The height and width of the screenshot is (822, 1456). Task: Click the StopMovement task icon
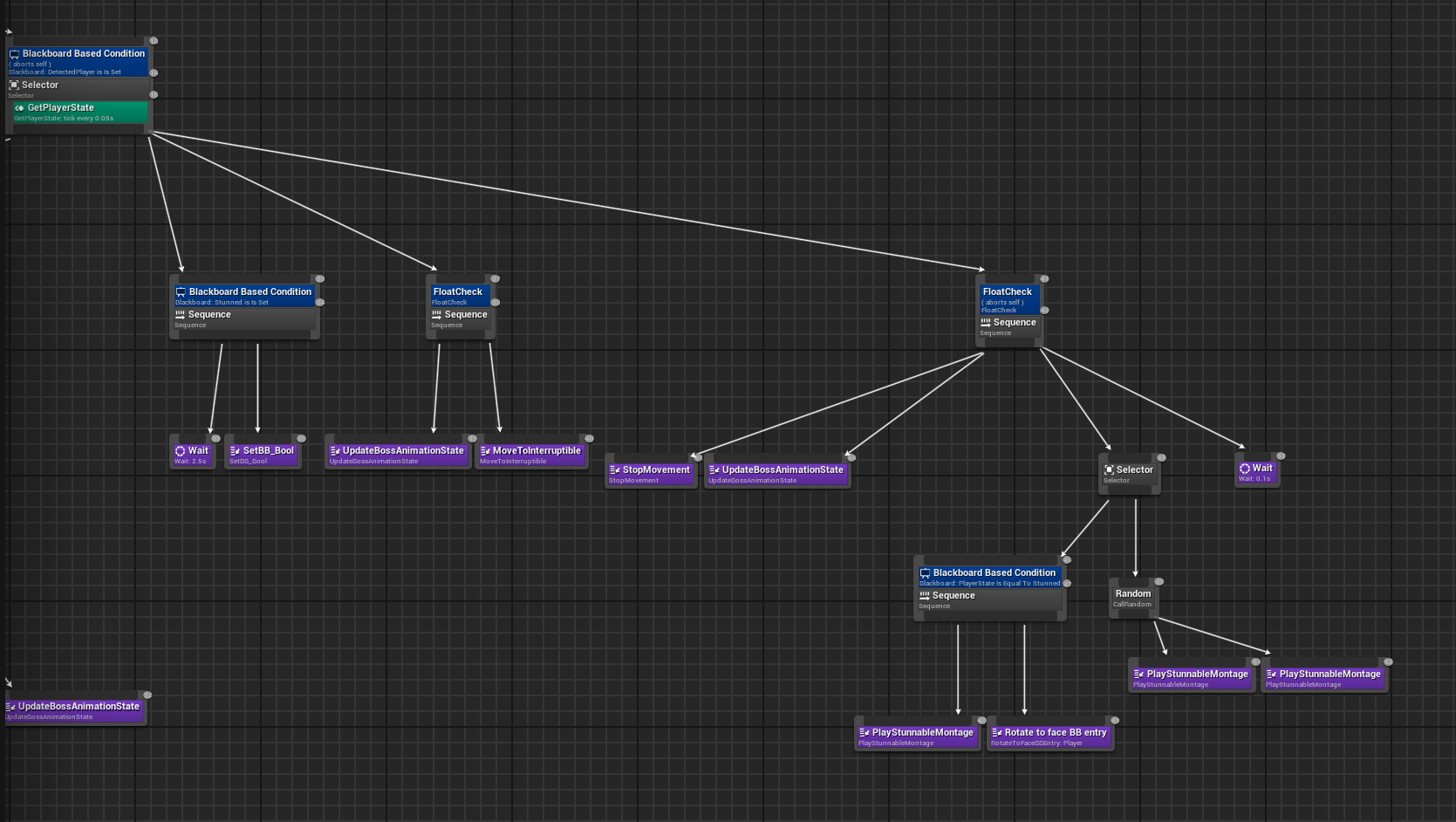click(614, 470)
